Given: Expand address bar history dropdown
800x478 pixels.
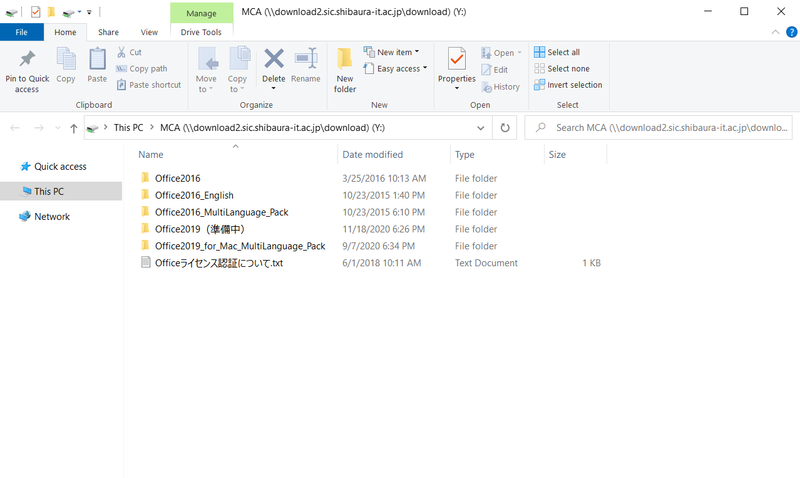Looking at the screenshot, I should 481,128.
